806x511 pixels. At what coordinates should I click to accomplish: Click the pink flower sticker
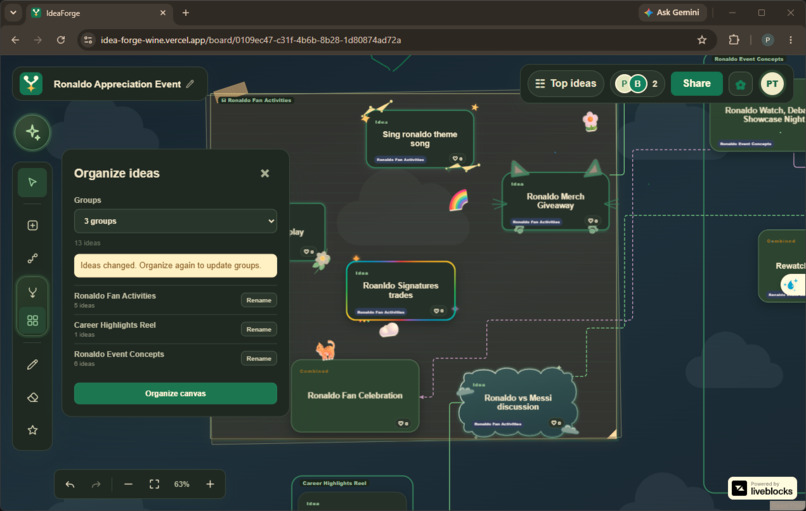[590, 122]
